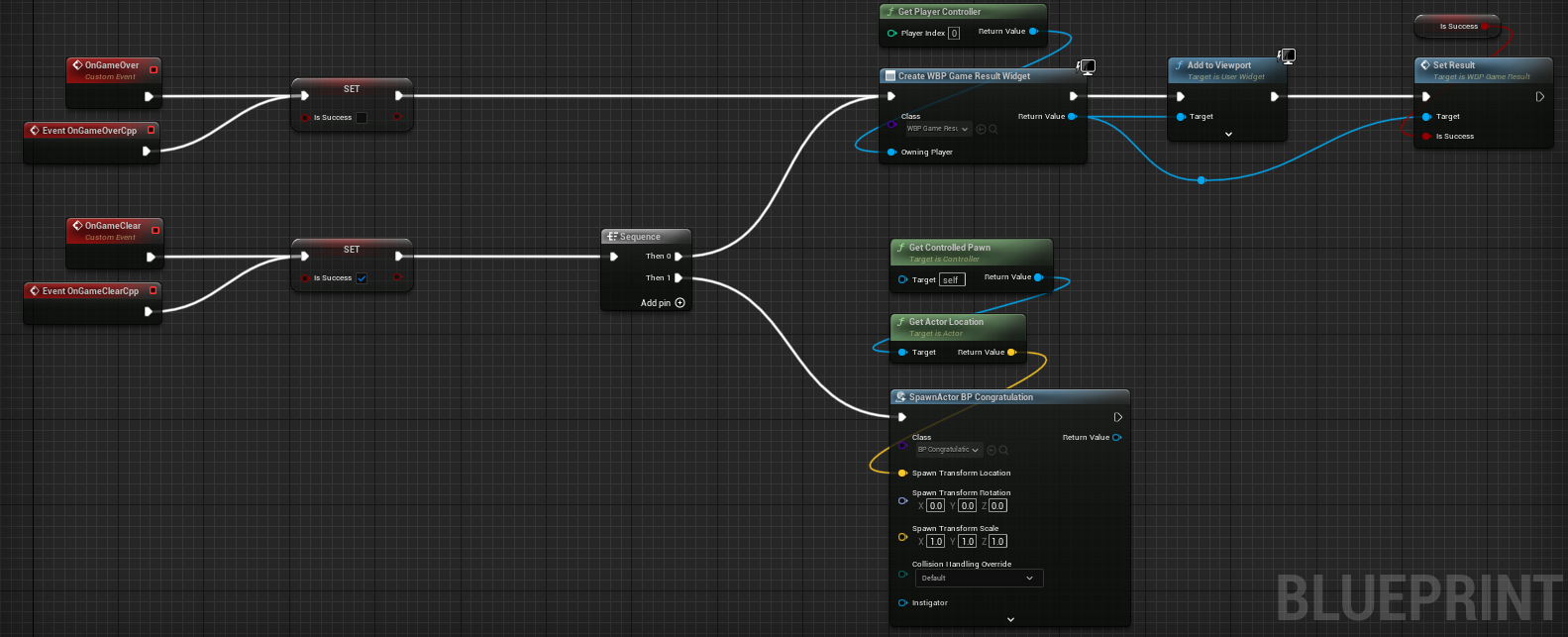Uncheck Is Success checkbox in lower SET node
The height and width of the screenshot is (637, 1568).
pos(362,278)
